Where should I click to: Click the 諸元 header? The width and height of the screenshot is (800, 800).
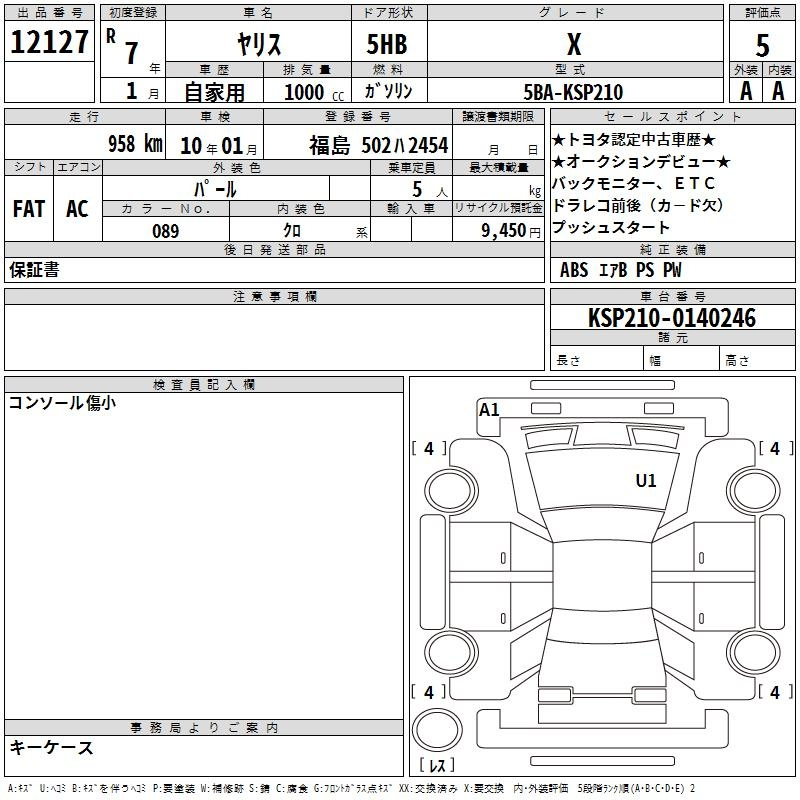[672, 338]
